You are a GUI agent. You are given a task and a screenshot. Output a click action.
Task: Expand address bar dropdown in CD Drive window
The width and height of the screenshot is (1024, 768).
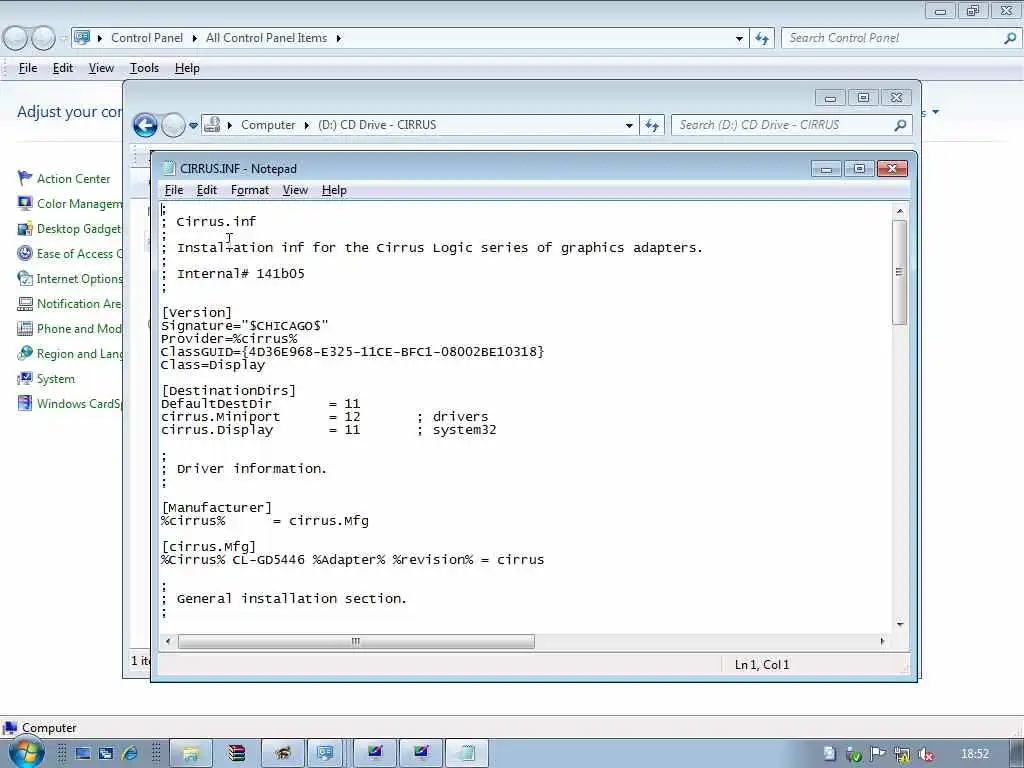point(629,125)
